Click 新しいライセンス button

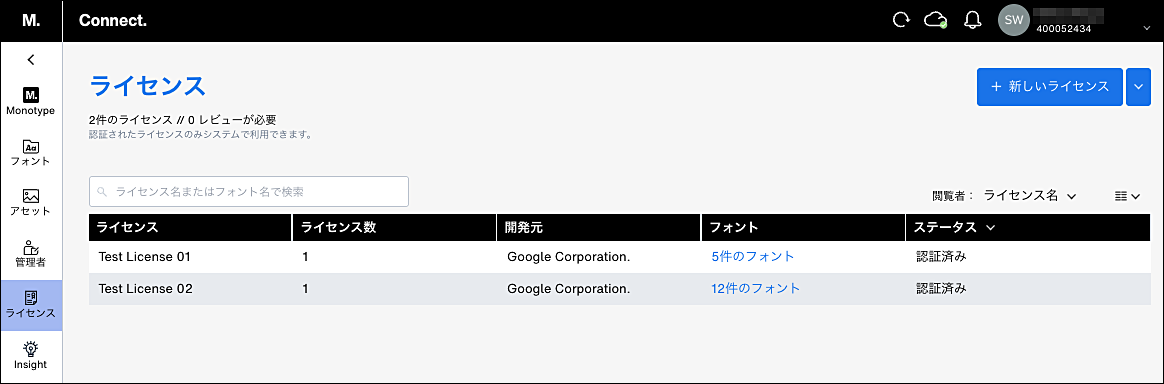1049,87
